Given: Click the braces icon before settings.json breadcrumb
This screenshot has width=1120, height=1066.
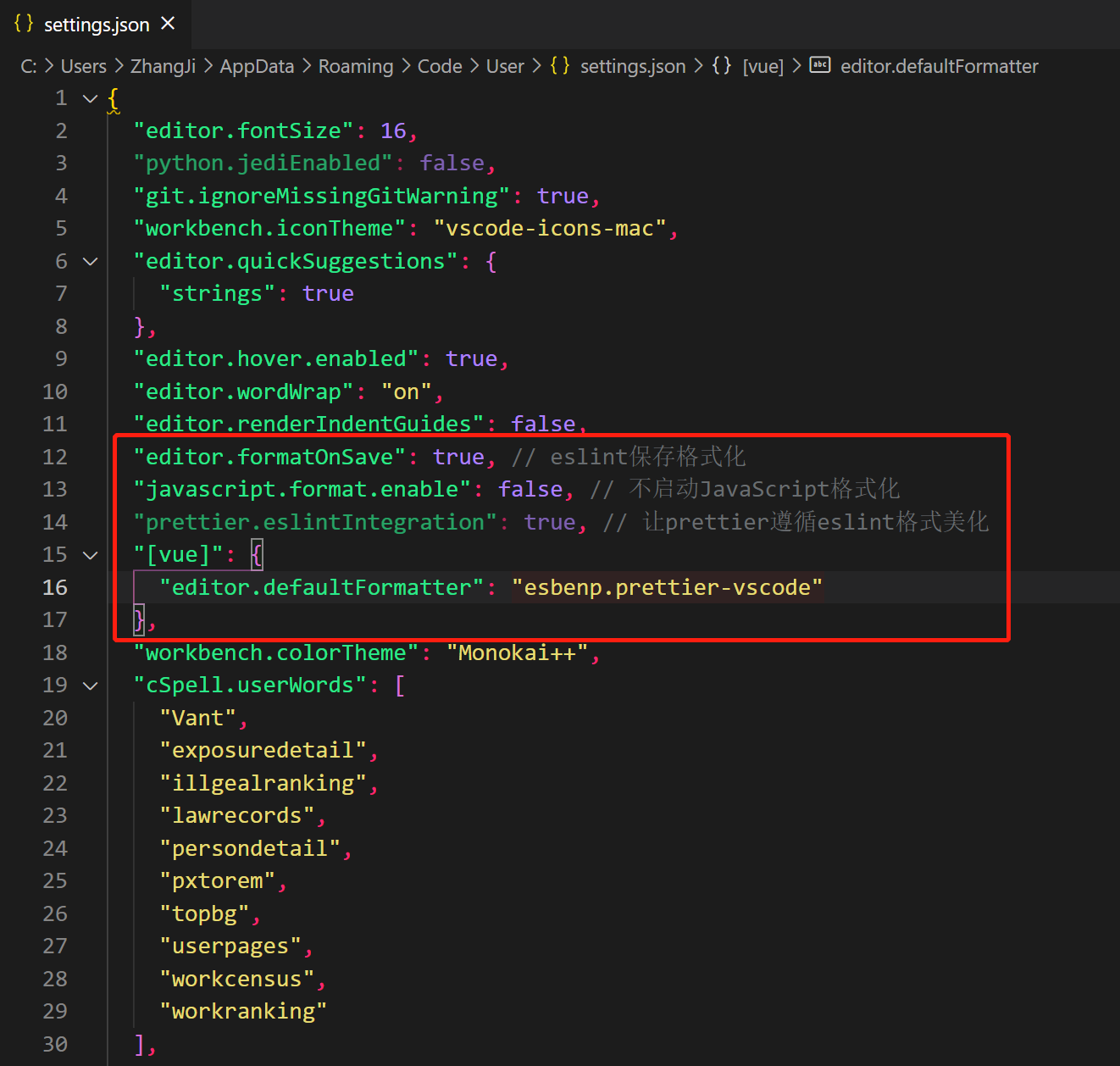Looking at the screenshot, I should click(560, 65).
